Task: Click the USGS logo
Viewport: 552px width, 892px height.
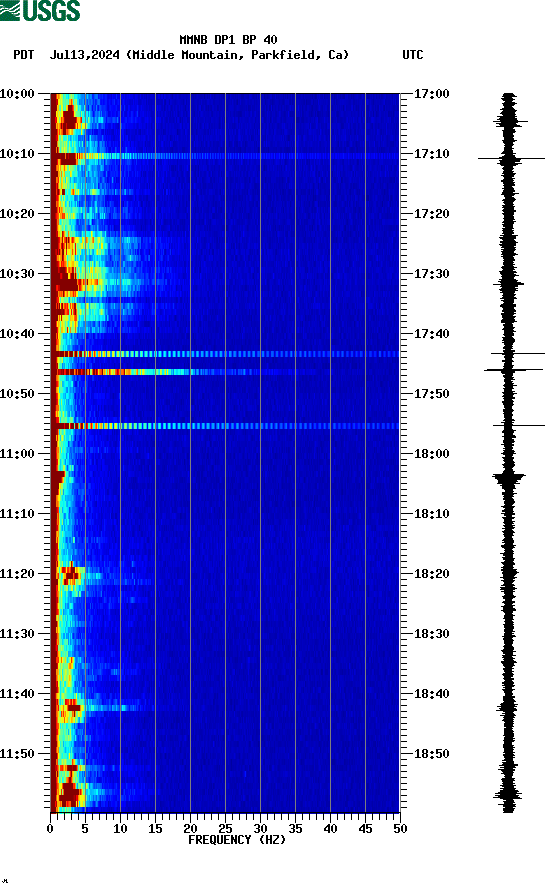Action: coord(40,10)
